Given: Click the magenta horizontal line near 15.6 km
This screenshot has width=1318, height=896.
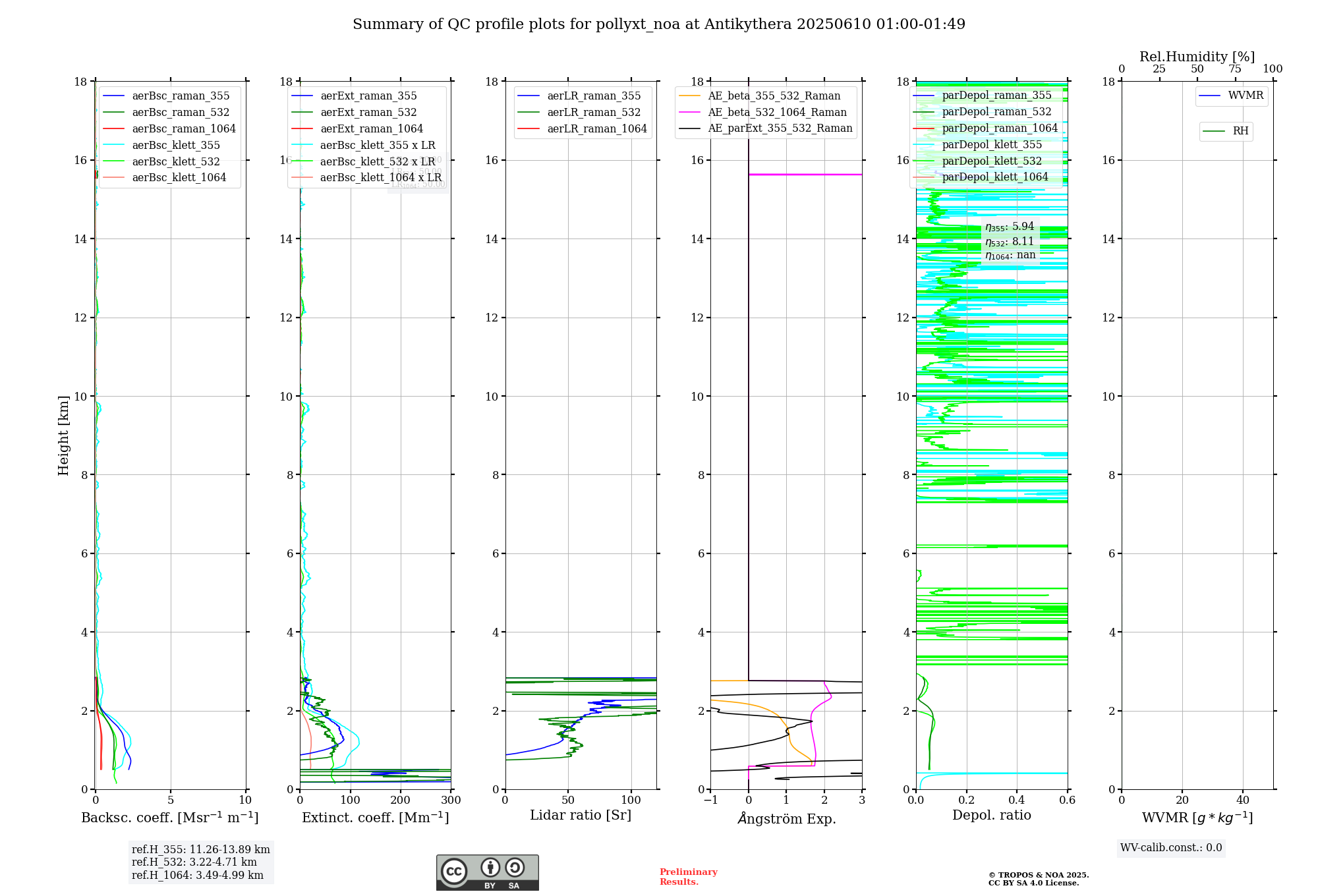Looking at the screenshot, I should (x=805, y=175).
